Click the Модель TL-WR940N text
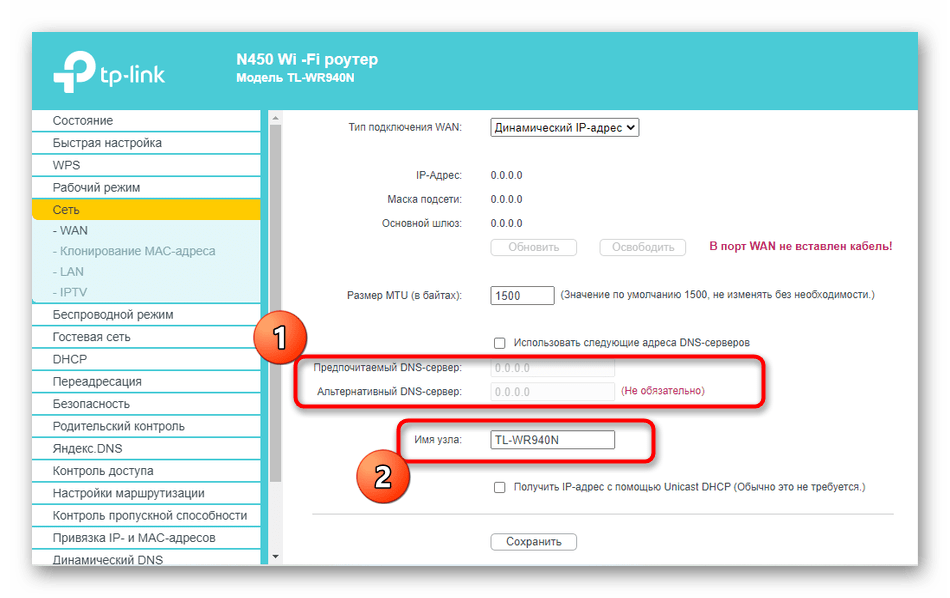The height and width of the screenshot is (598, 950). tap(295, 78)
